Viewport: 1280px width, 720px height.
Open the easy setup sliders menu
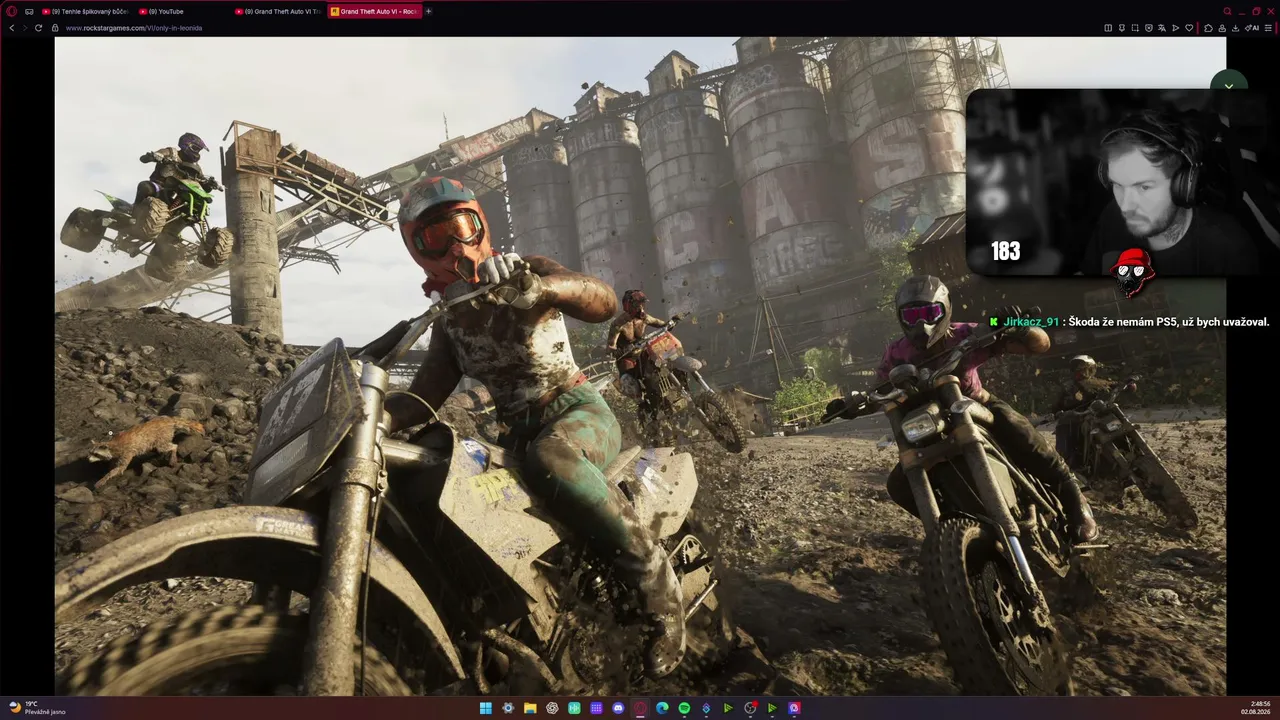(1270, 28)
